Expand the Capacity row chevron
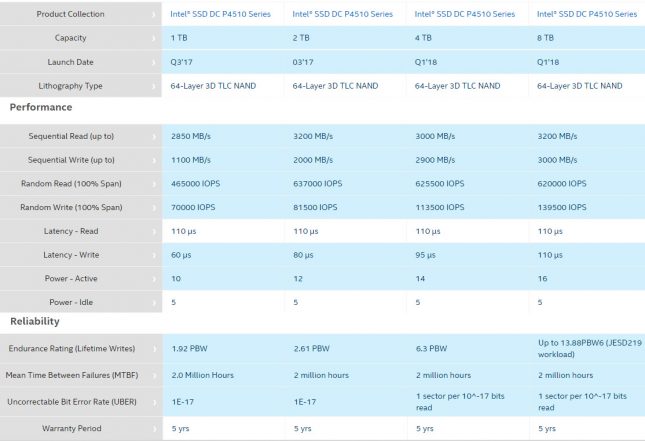The width and height of the screenshot is (645, 441). coord(154,38)
